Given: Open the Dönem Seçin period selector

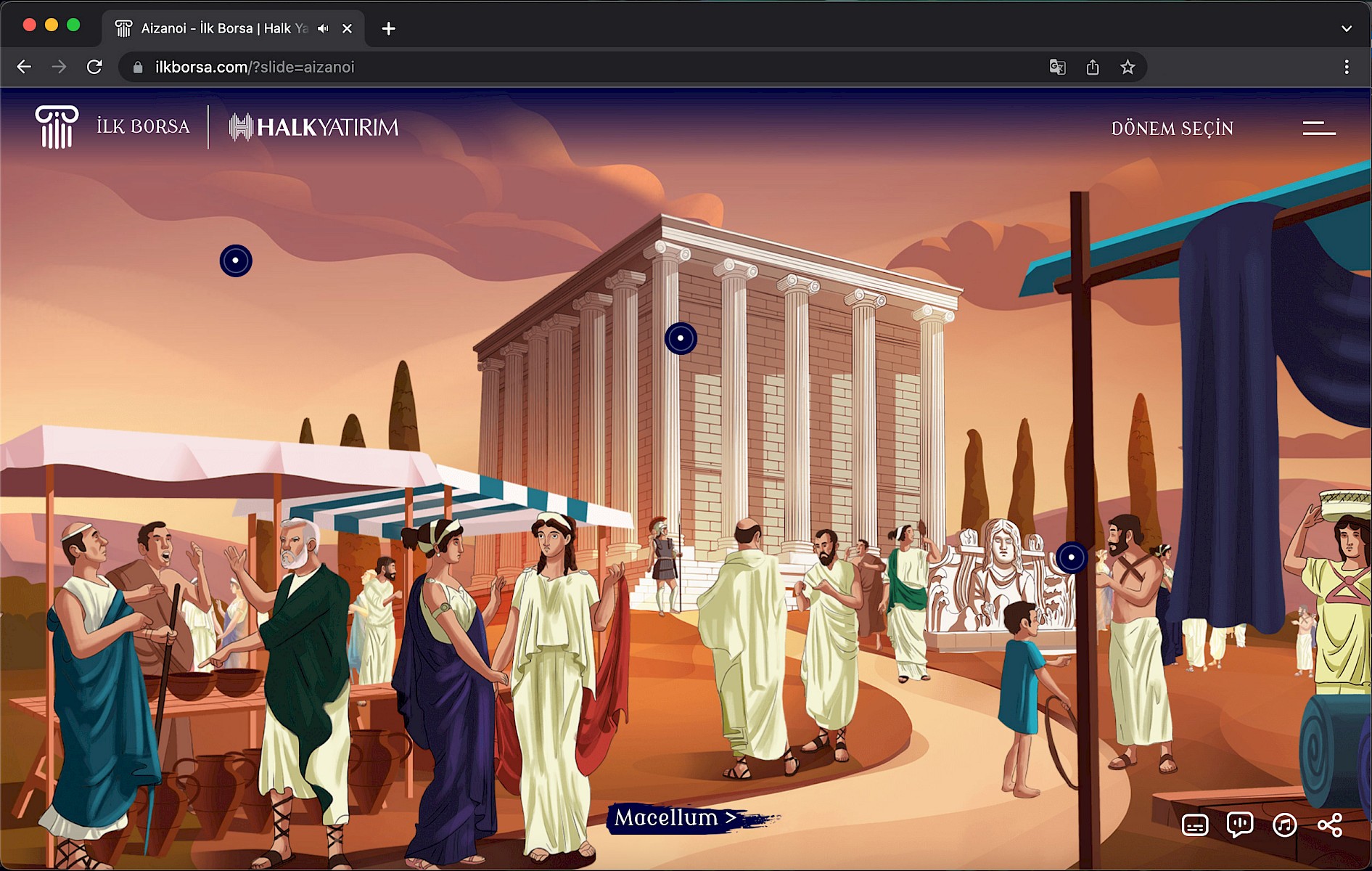Looking at the screenshot, I should [1172, 128].
